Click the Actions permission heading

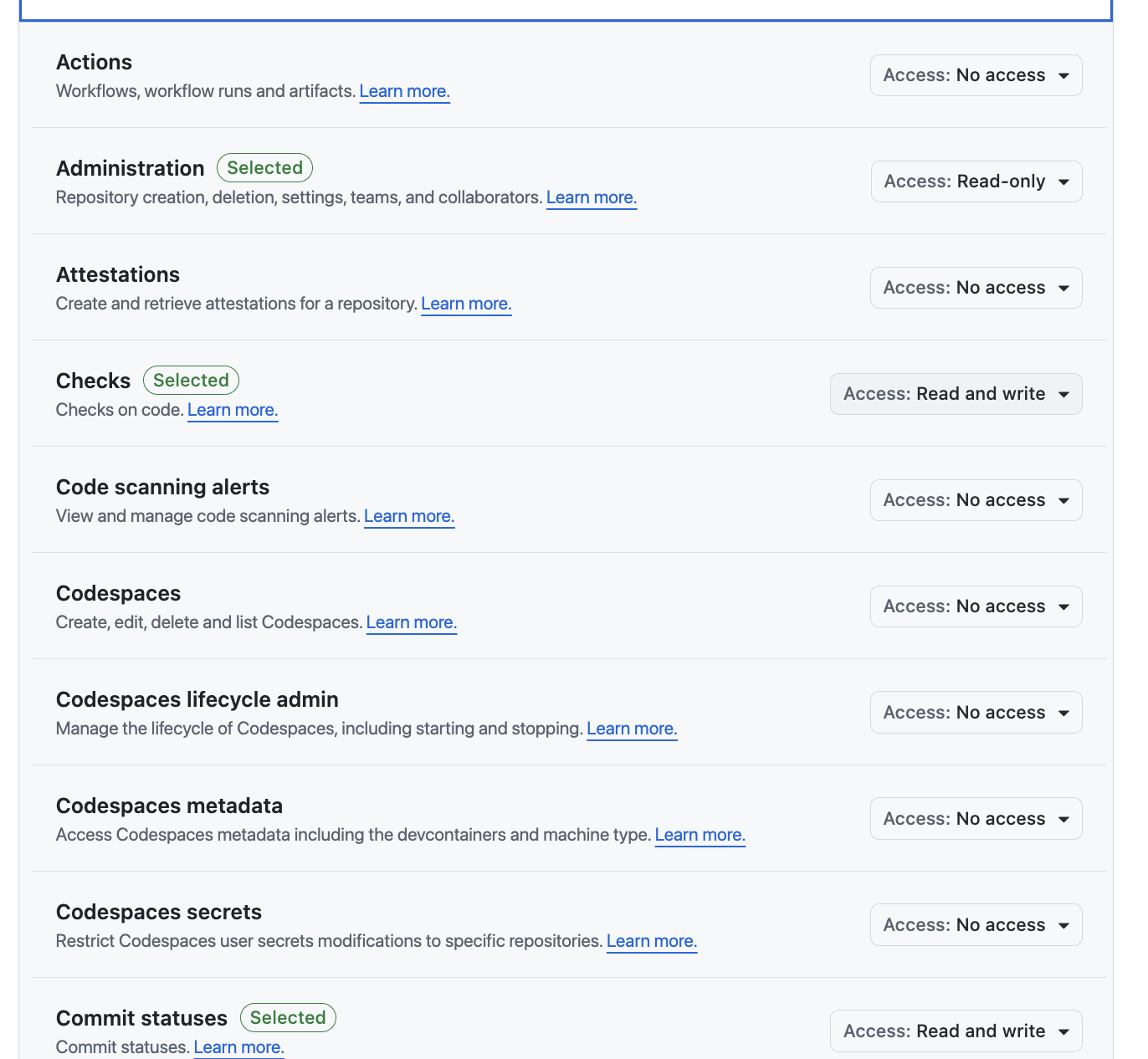click(94, 63)
